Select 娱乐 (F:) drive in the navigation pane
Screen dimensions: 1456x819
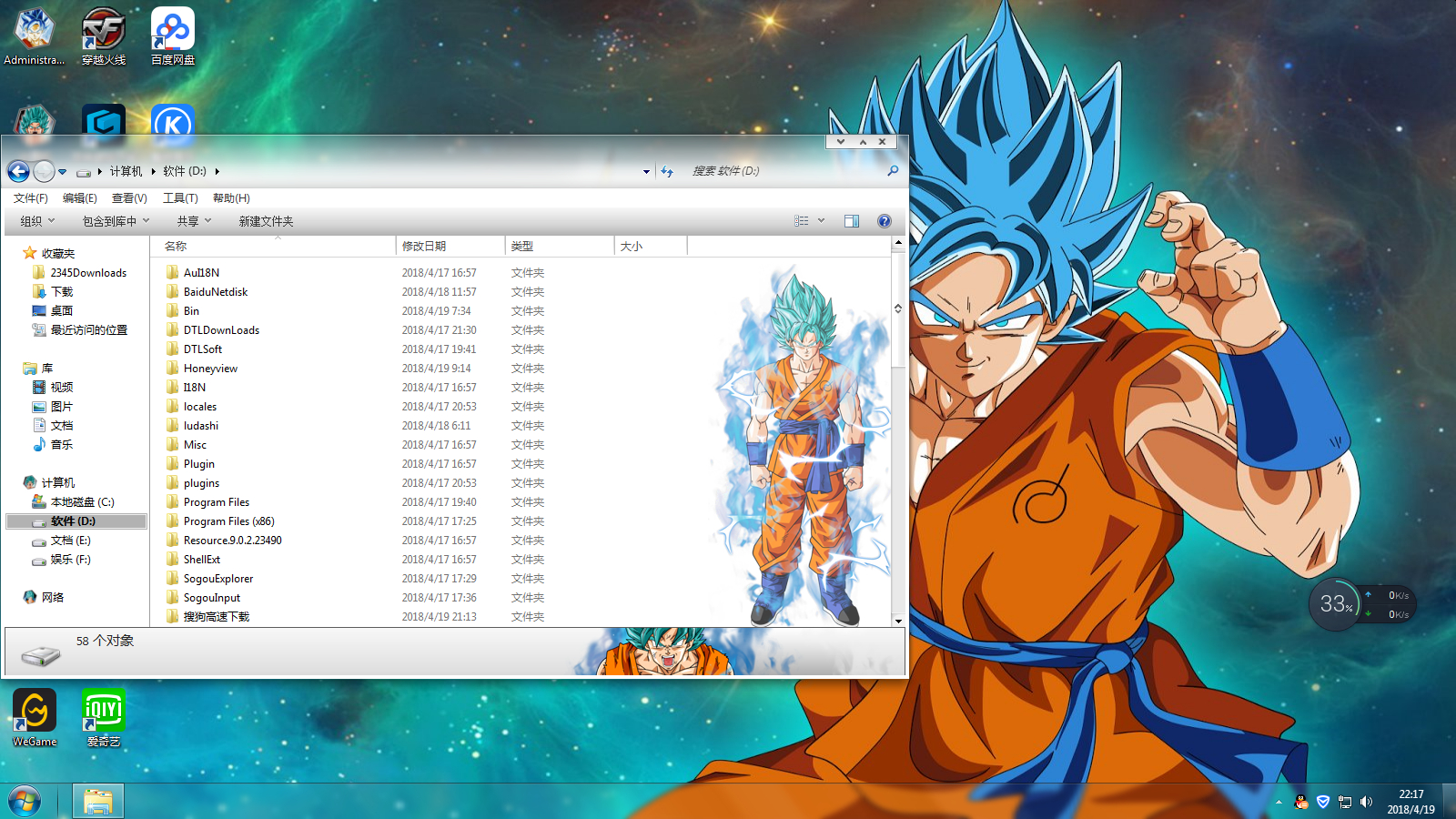point(70,559)
